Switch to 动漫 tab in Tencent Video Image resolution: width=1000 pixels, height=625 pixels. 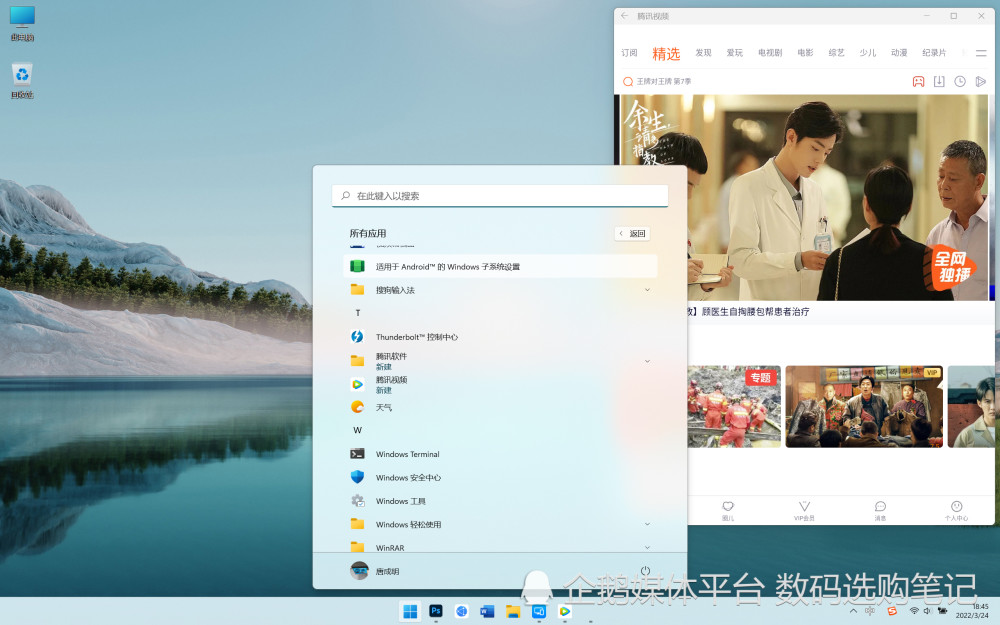pos(899,53)
